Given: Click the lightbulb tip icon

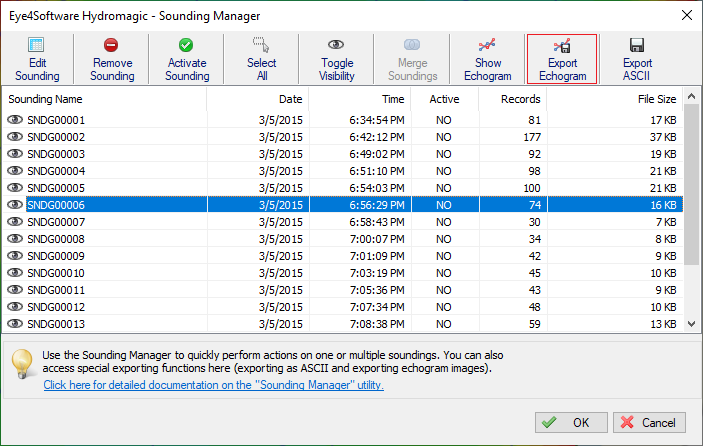Looking at the screenshot, I should pyautogui.click(x=22, y=364).
